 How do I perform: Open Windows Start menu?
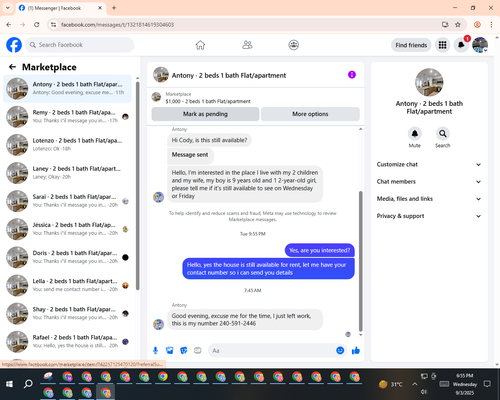9,384
